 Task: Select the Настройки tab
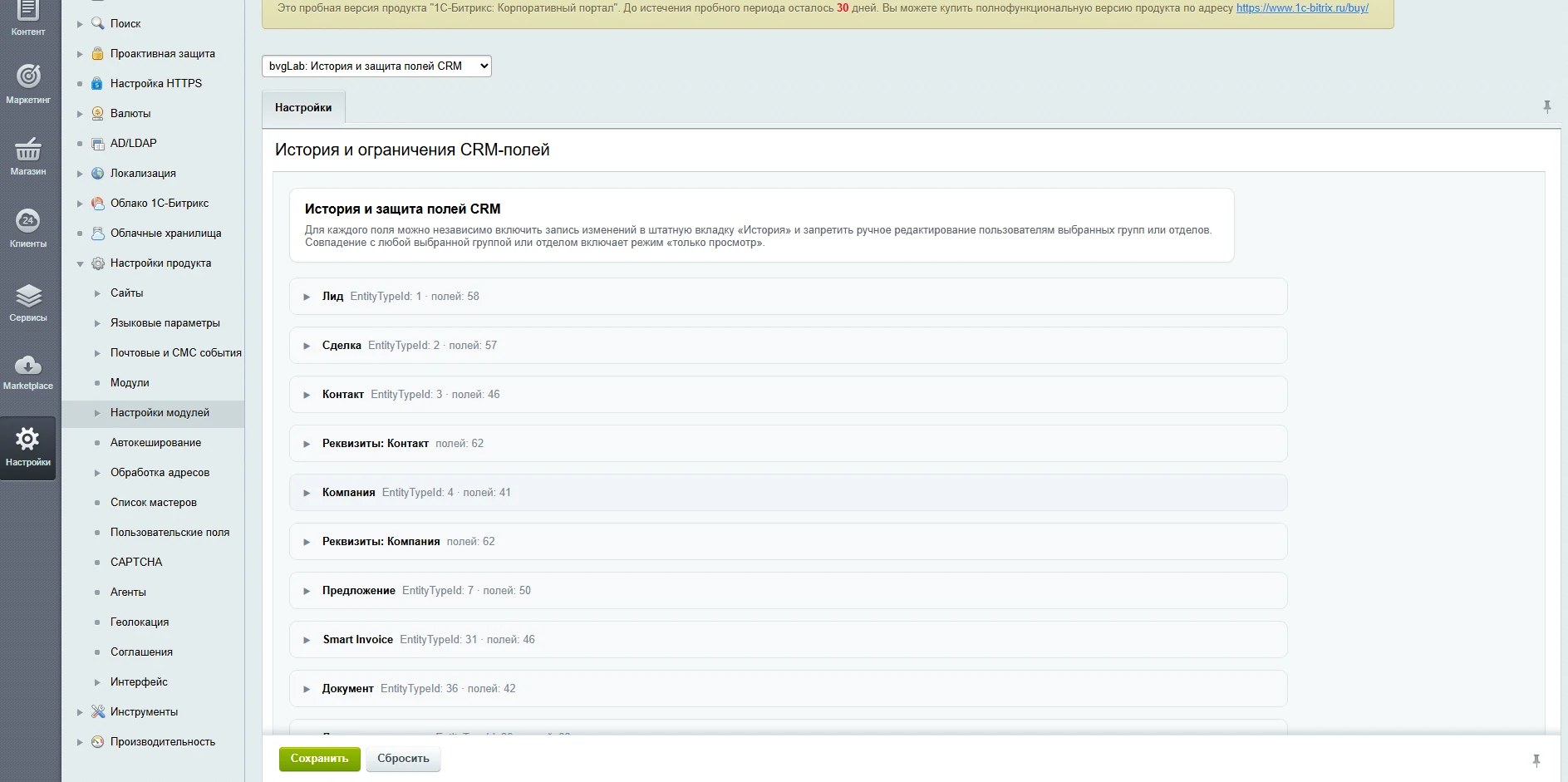303,108
